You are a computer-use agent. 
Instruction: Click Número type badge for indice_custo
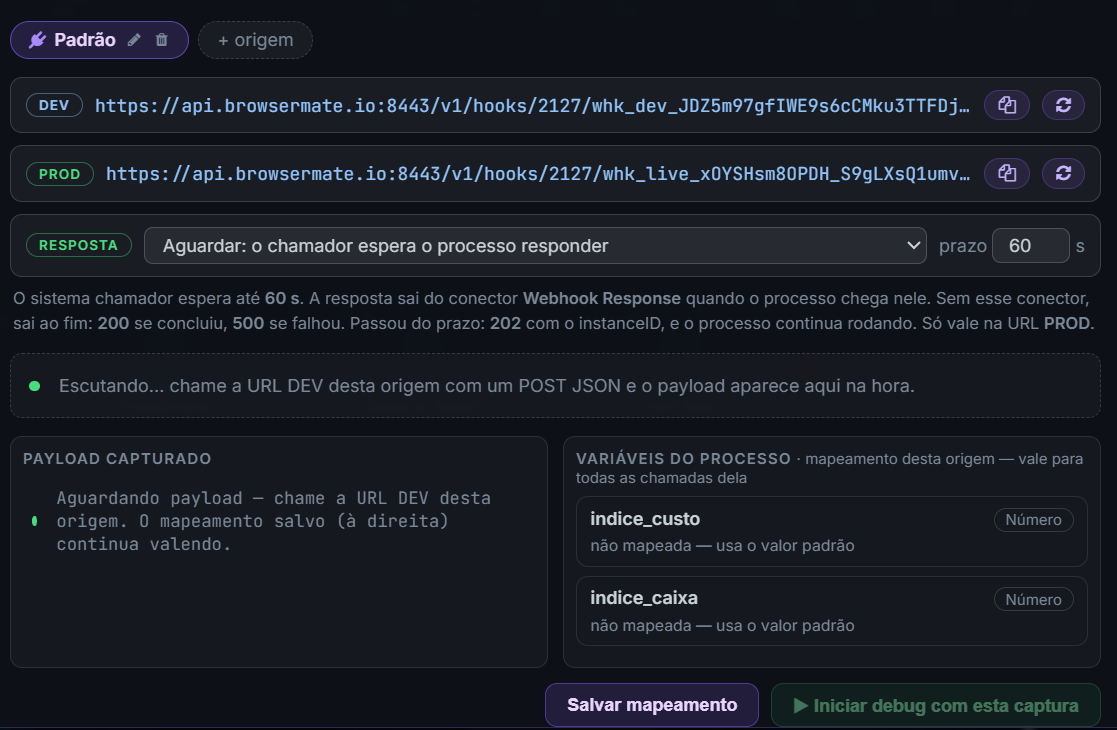[1034, 520]
